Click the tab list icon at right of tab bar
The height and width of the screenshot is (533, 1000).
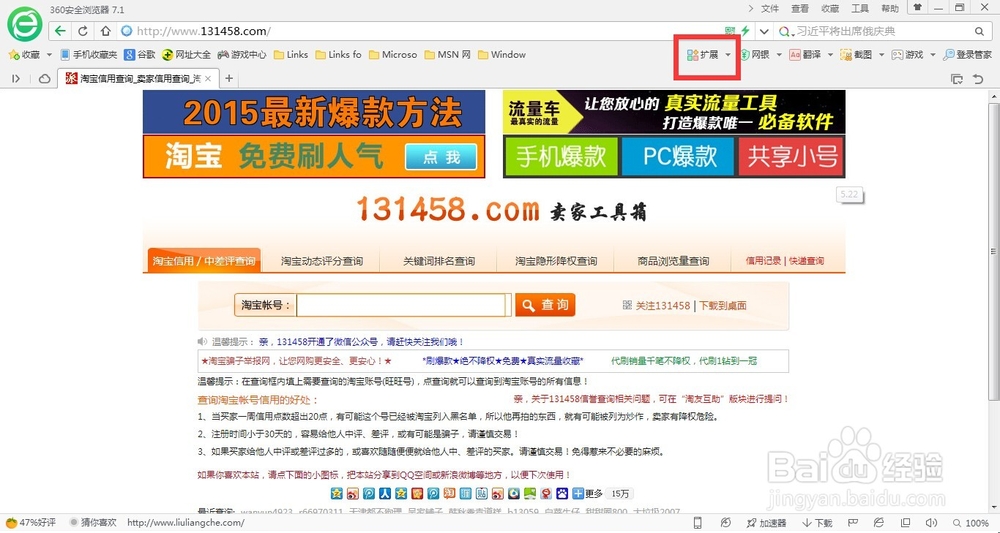coord(957,79)
